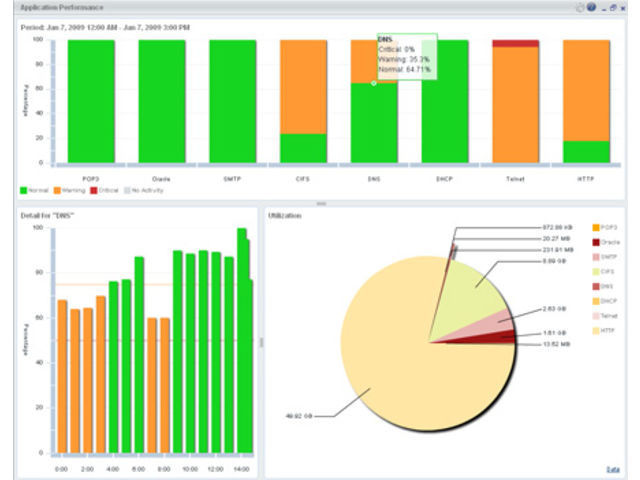Screen dimensions: 640x480
Task: Click the HTTP legend swatch in Utilization
Action: 594,328
